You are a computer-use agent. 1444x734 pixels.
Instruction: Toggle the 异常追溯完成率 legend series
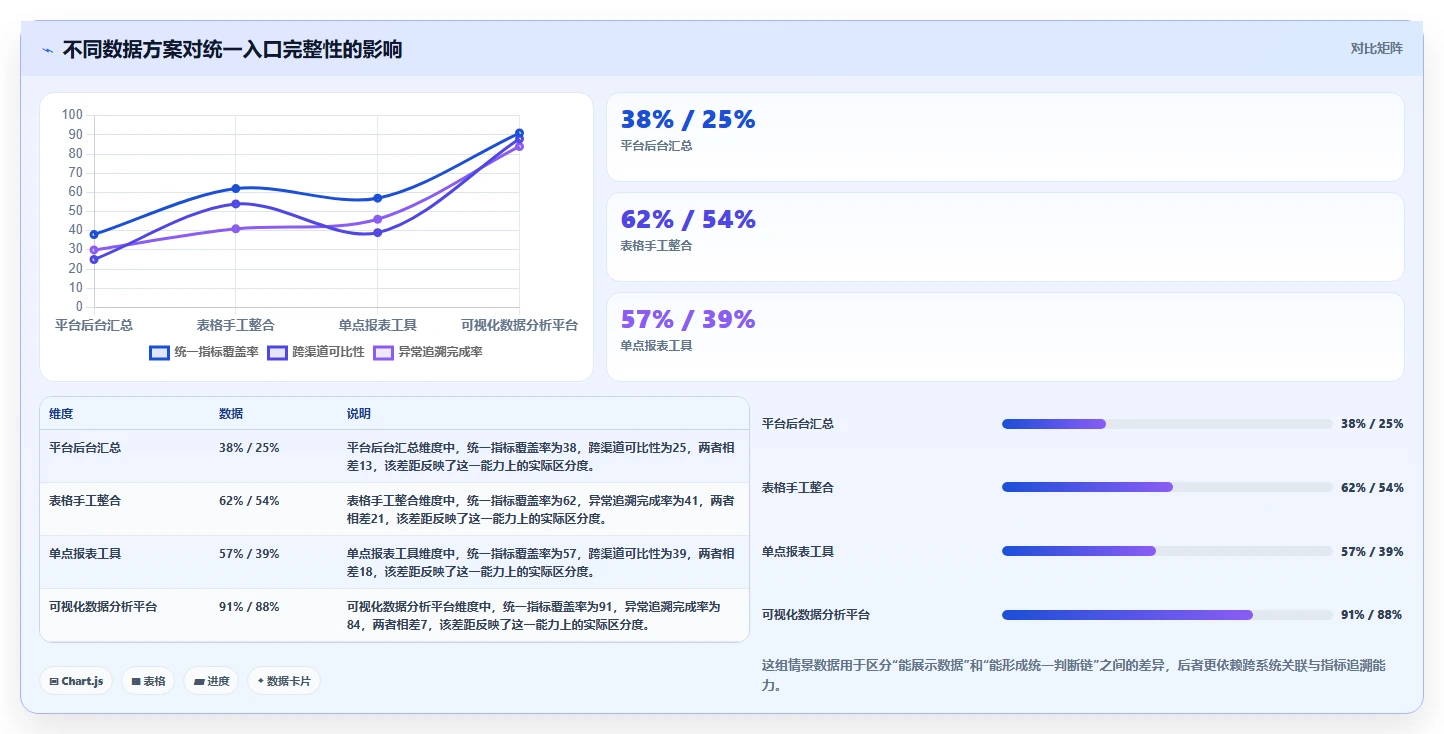(428, 352)
